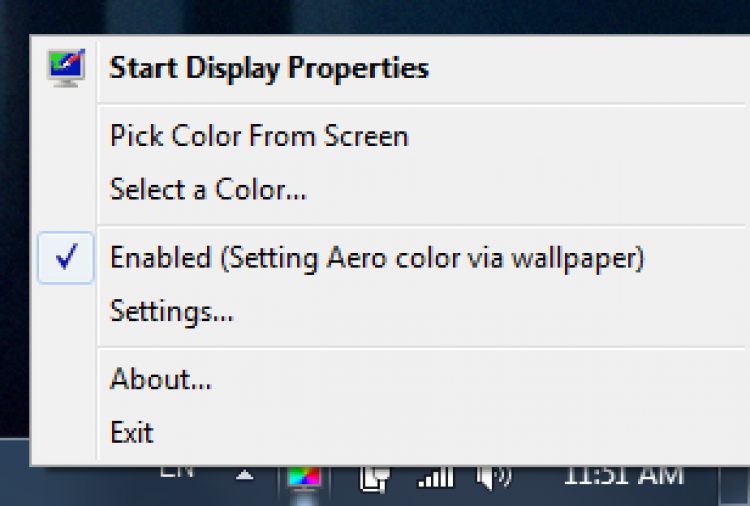Open the volume speaker icon
The width and height of the screenshot is (750, 506).
point(494,476)
